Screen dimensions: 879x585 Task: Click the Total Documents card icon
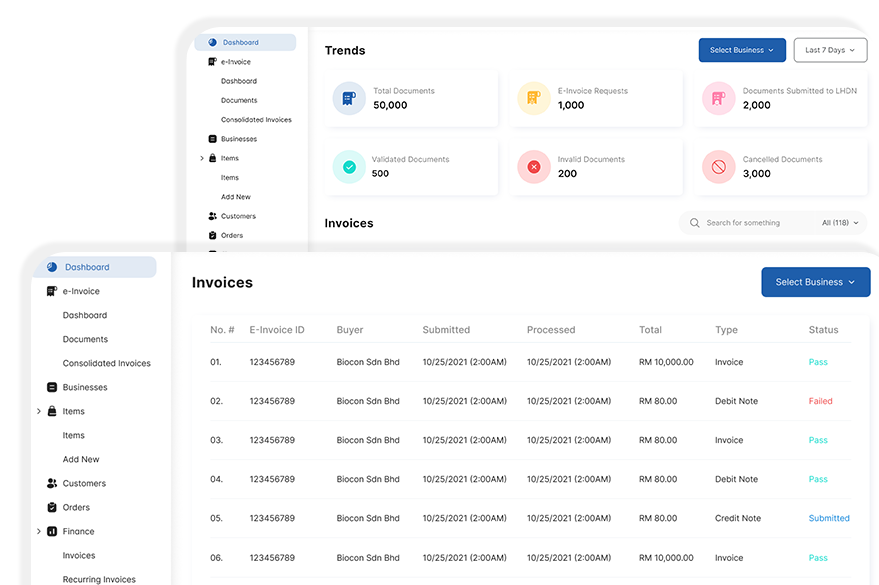tap(349, 98)
